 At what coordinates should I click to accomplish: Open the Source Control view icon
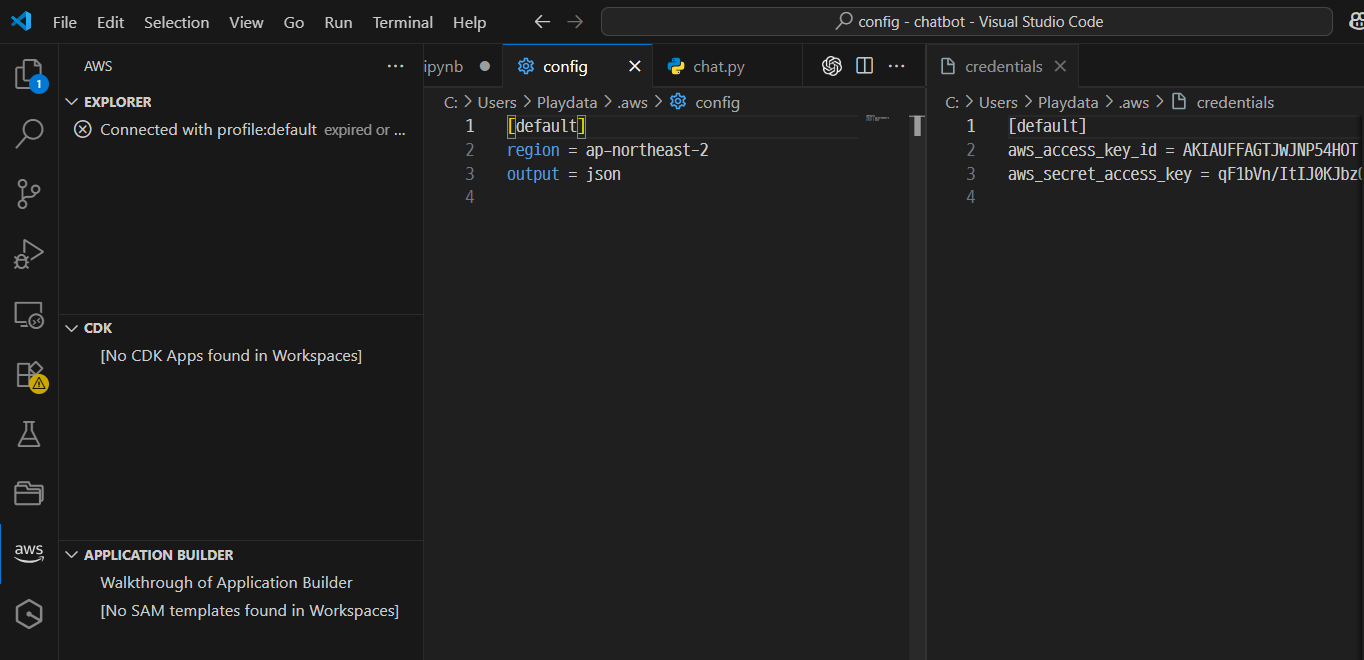(x=29, y=194)
